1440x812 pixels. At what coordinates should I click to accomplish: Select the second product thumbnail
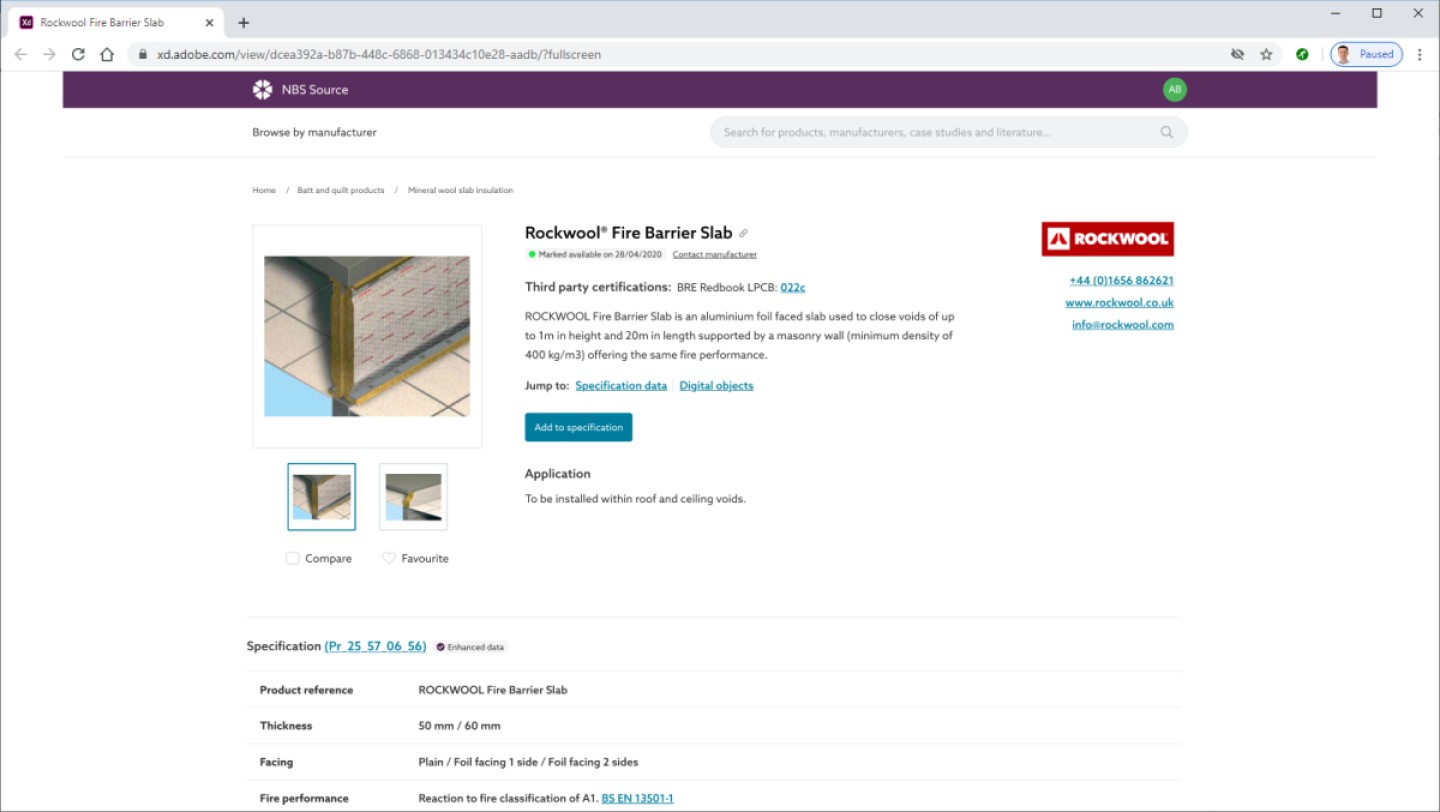click(x=413, y=497)
